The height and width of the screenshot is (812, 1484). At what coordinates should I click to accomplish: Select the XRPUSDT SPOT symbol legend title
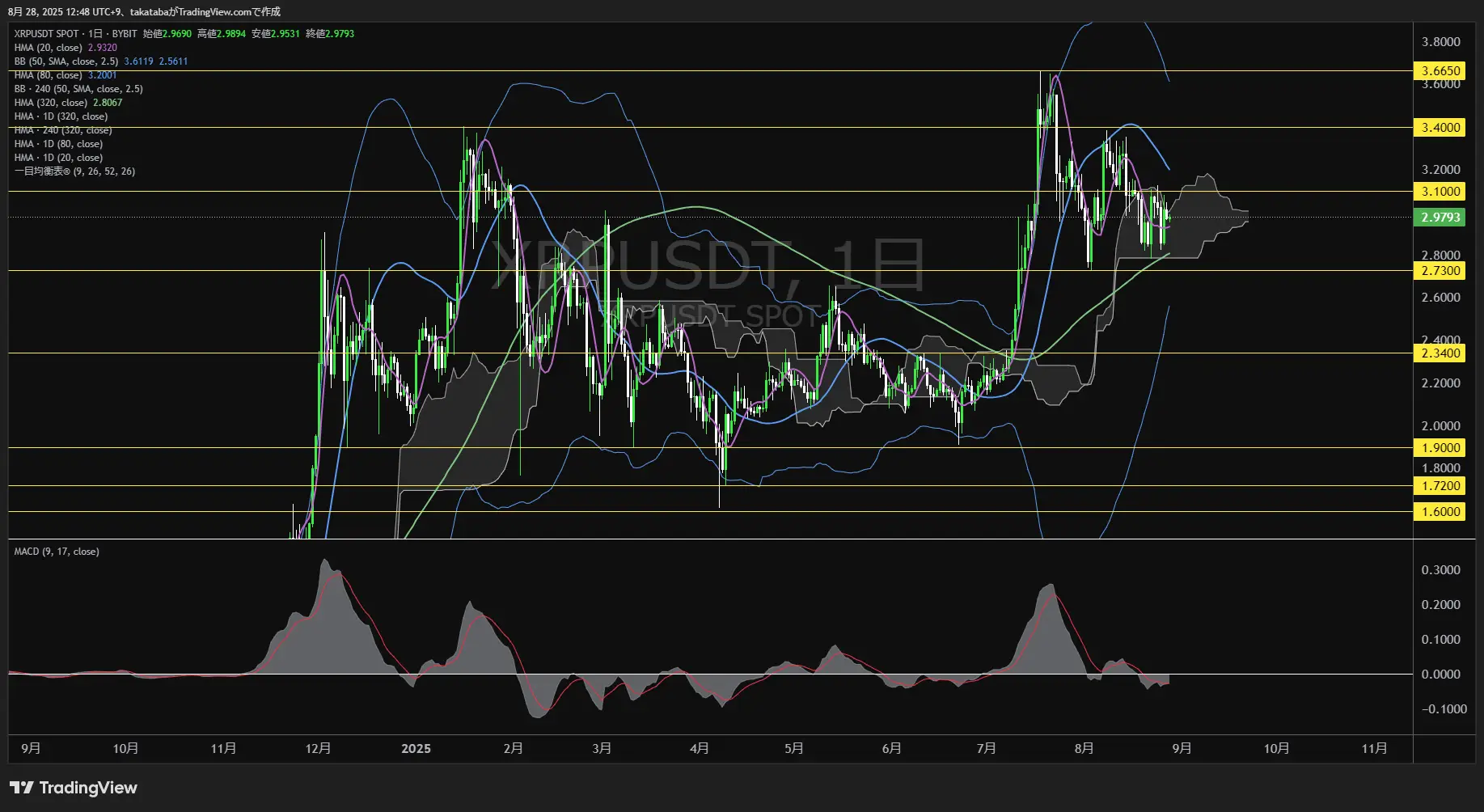click(x=75, y=34)
